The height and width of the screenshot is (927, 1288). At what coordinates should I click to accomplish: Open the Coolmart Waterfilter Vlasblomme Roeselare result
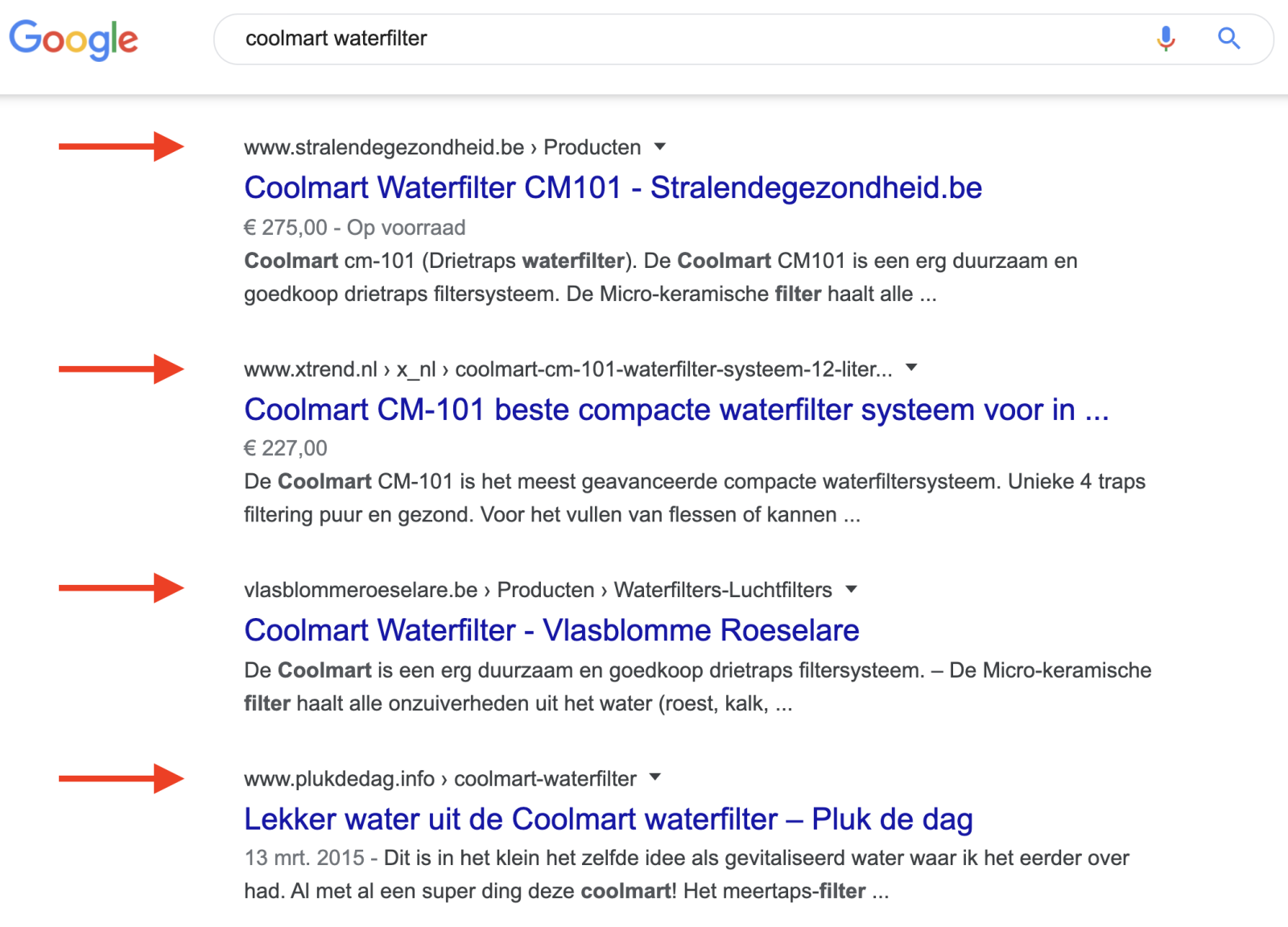click(x=551, y=631)
